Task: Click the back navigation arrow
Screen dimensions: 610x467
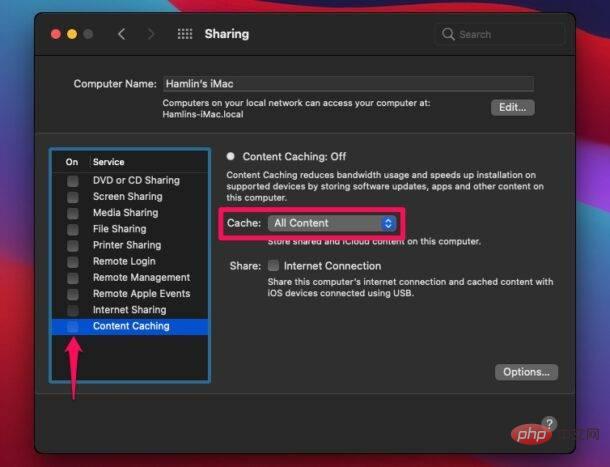Action: point(121,34)
